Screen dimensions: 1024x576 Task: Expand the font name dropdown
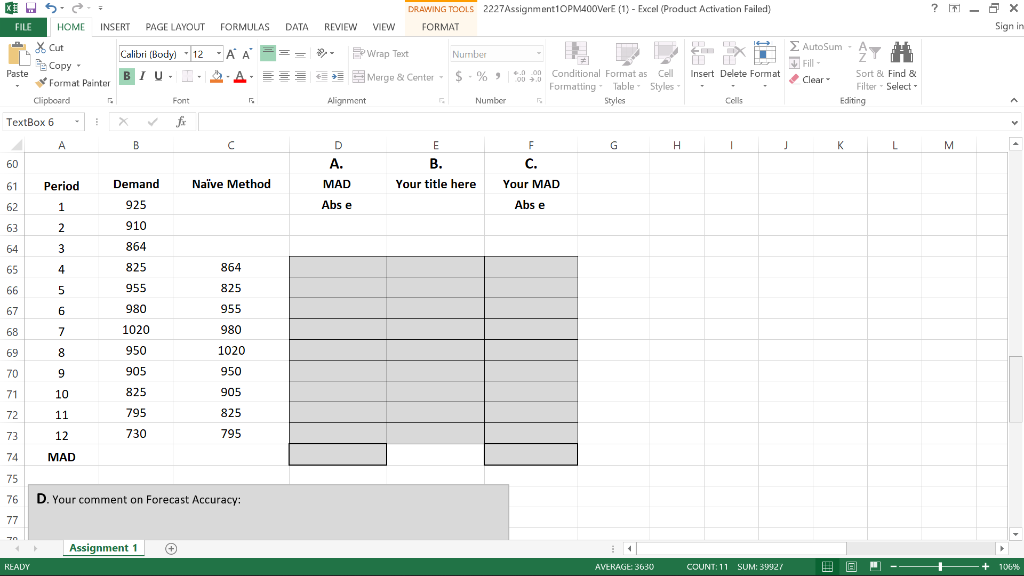[186, 54]
